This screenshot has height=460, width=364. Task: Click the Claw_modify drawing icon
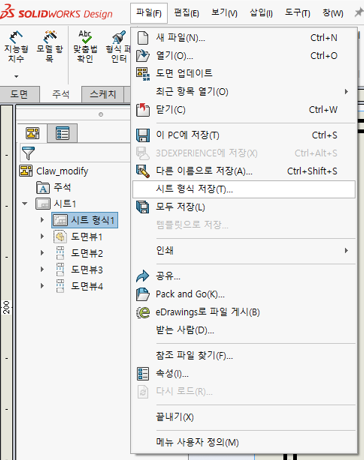[x=26, y=171]
